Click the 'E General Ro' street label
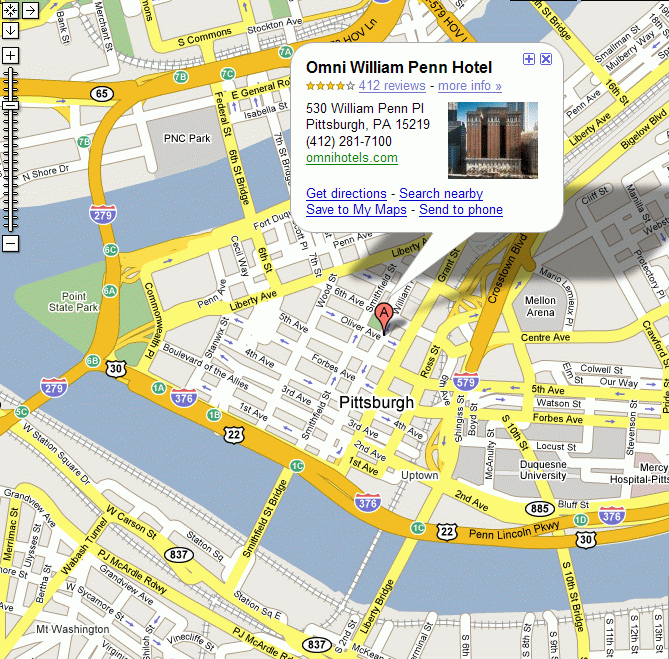 [x=261, y=89]
